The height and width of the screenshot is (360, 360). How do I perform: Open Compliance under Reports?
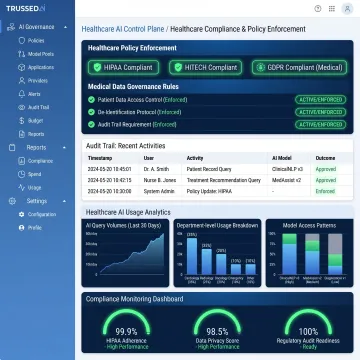click(x=40, y=161)
